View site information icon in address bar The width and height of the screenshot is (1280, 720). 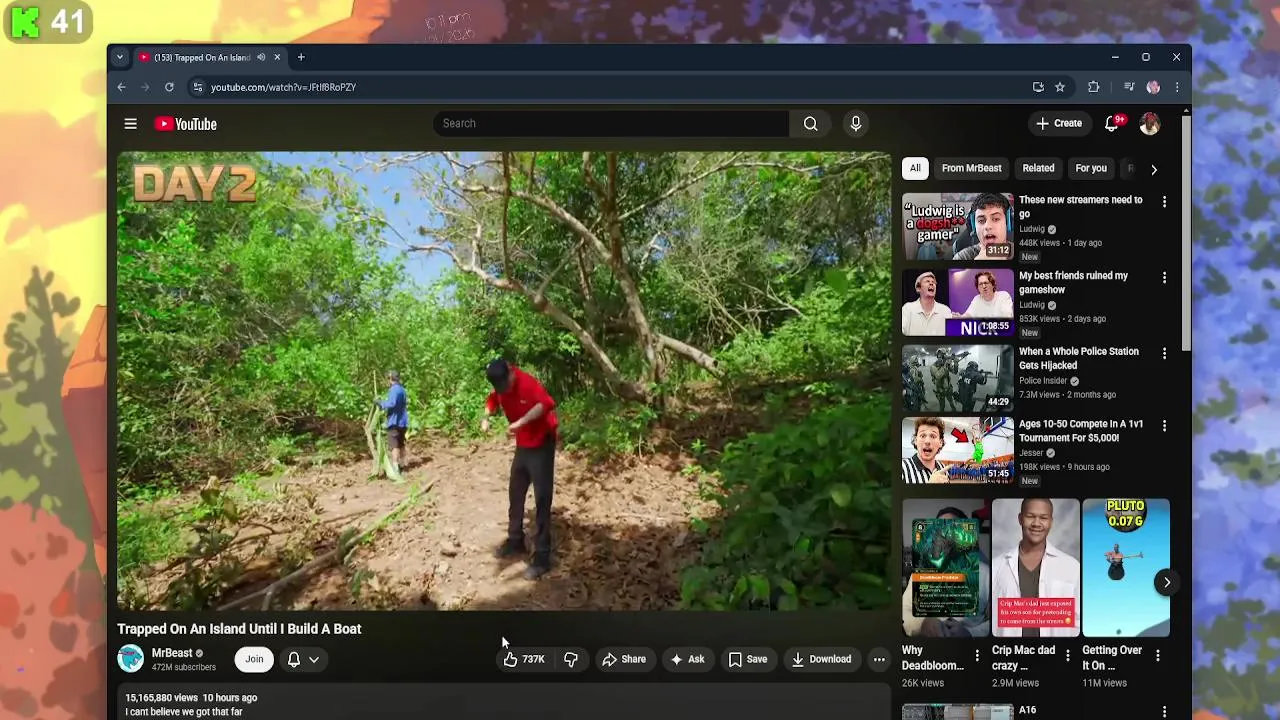click(x=197, y=87)
